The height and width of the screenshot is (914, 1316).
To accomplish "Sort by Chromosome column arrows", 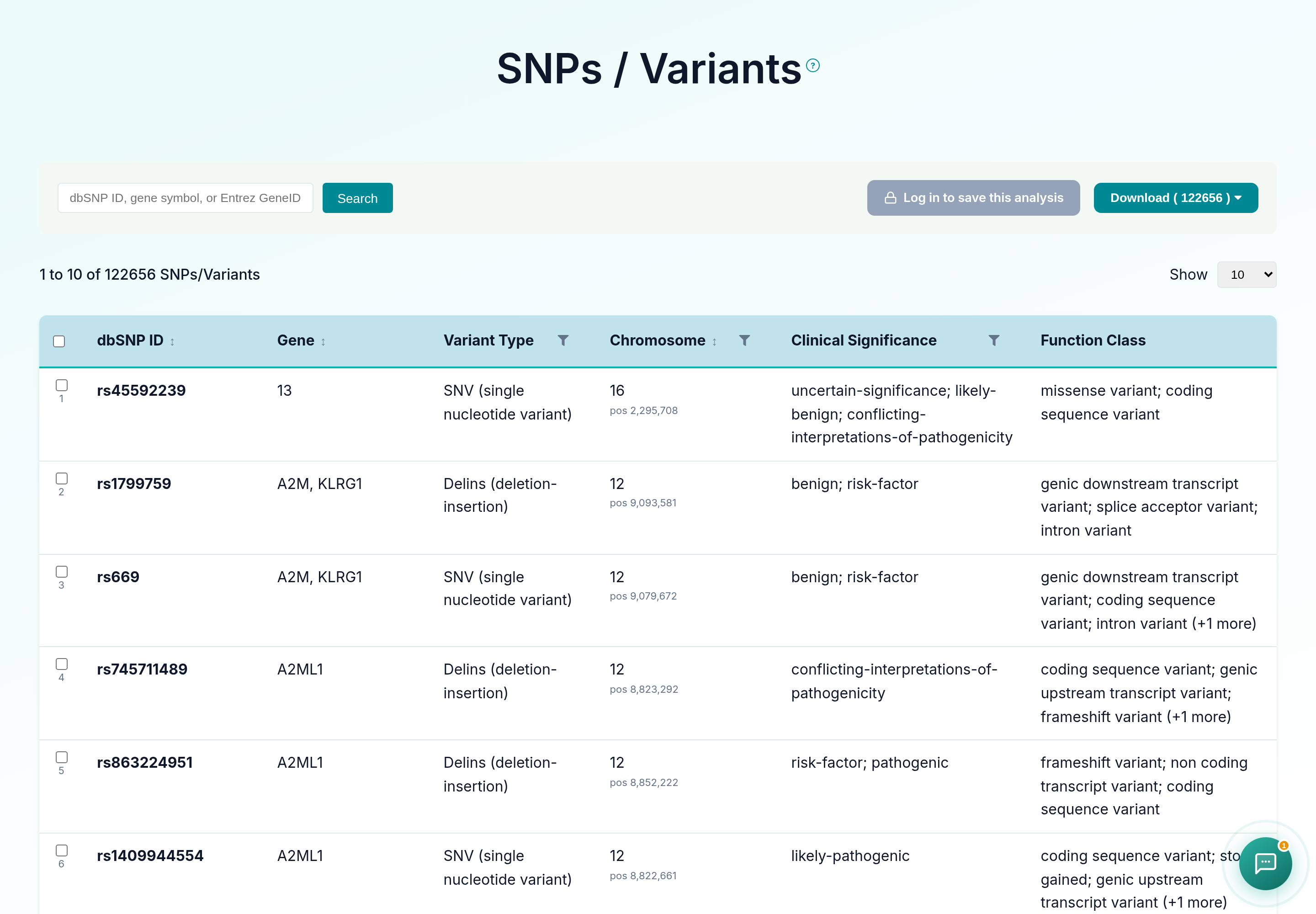I will pyautogui.click(x=714, y=342).
